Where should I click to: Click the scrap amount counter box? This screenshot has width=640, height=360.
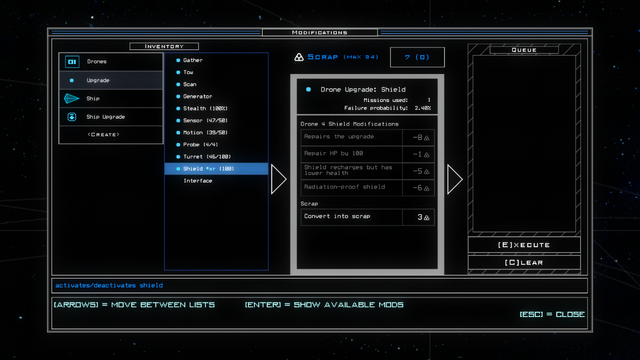(417, 57)
